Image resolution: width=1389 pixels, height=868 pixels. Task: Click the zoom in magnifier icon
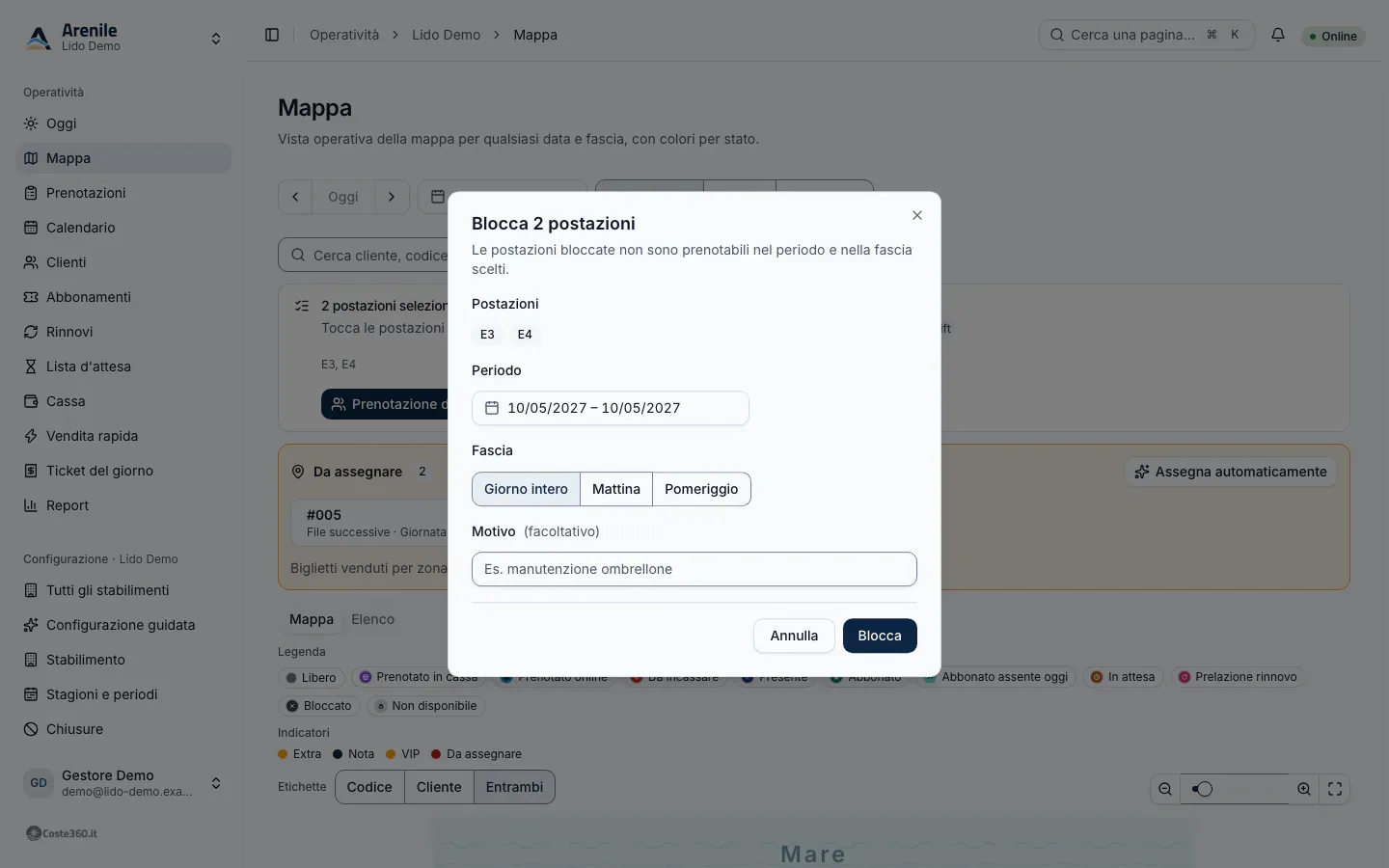click(x=1304, y=789)
